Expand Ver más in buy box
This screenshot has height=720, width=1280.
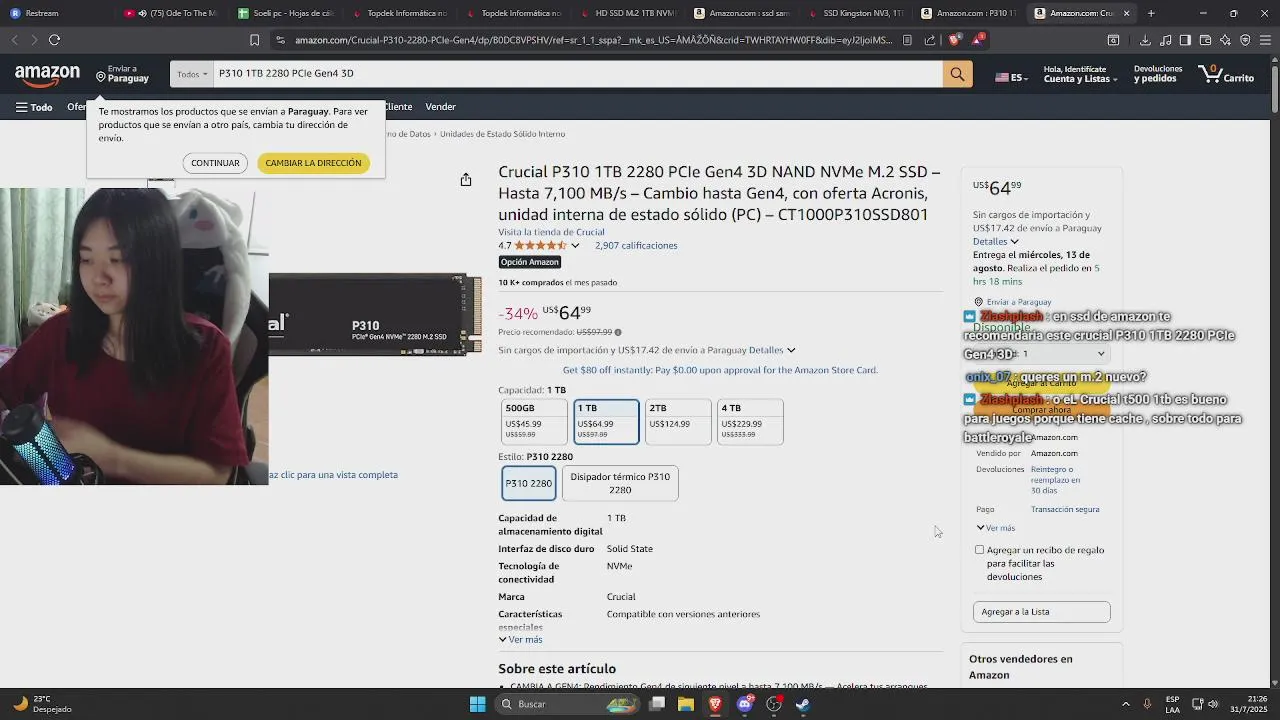pos(996,528)
